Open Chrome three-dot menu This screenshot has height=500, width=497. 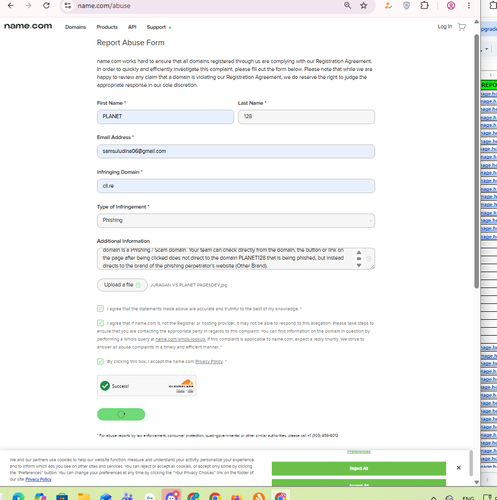(469, 6)
